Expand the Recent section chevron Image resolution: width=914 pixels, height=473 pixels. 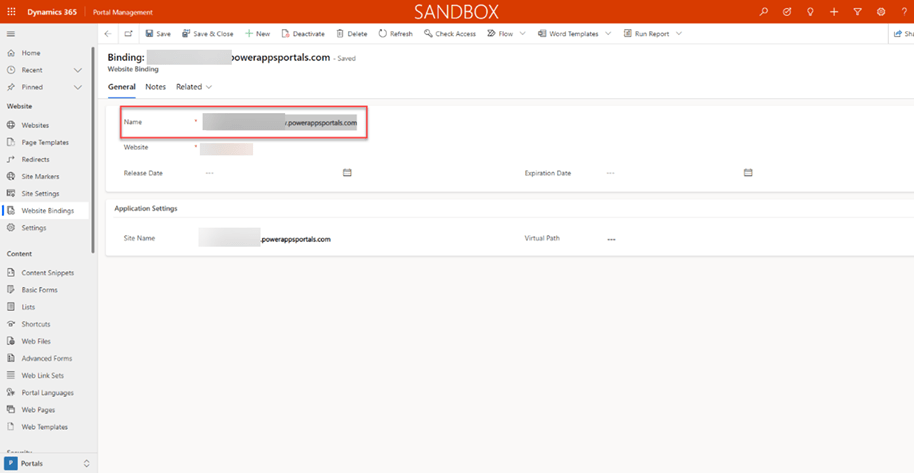click(78, 70)
